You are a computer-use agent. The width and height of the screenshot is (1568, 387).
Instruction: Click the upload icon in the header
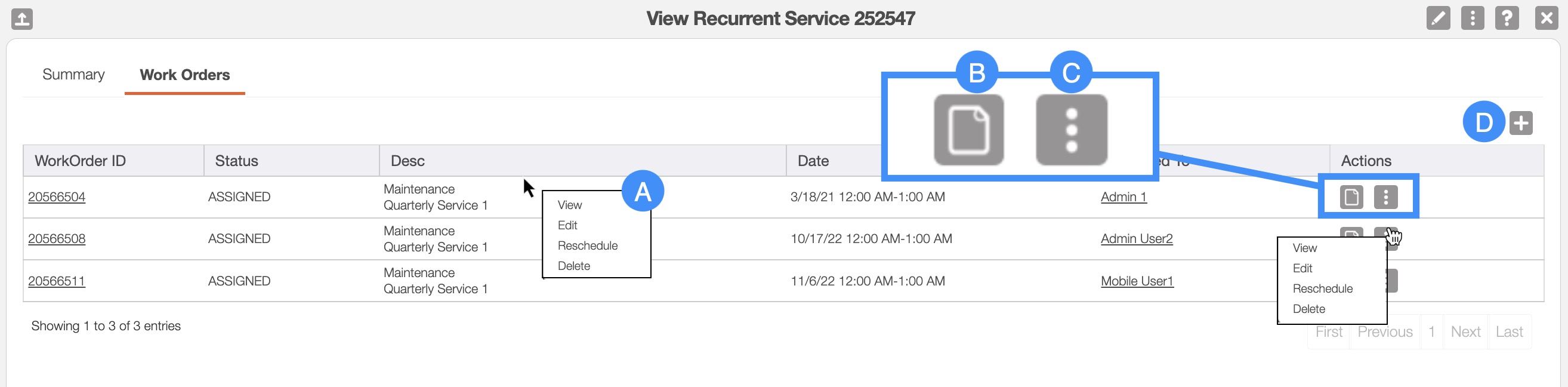click(22, 19)
